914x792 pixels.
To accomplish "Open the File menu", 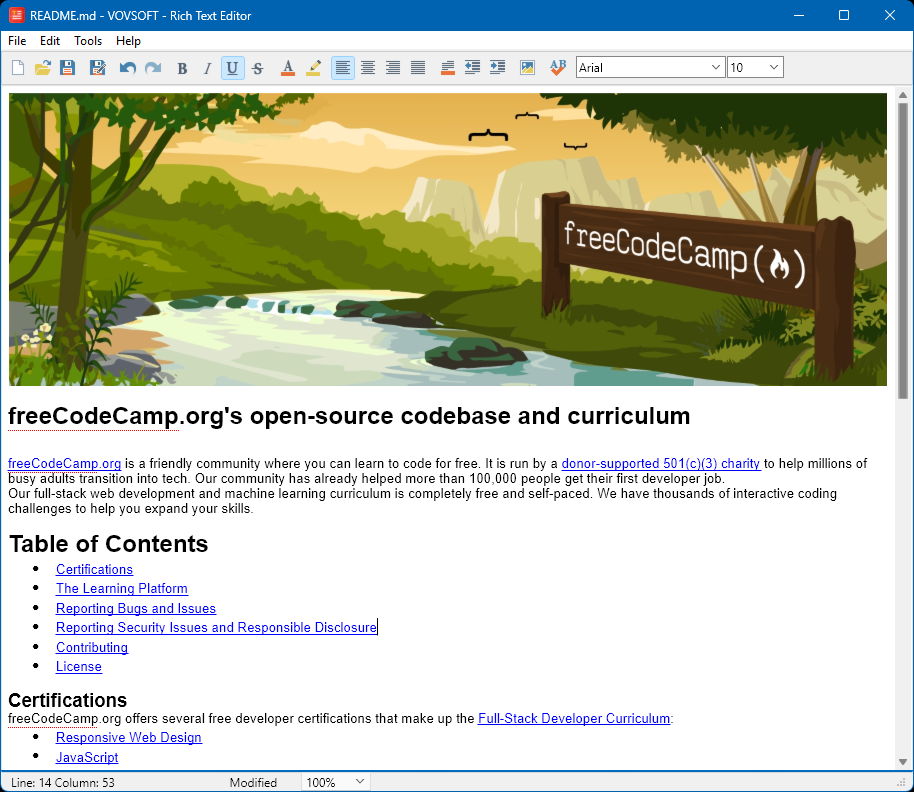I will click(x=17, y=41).
